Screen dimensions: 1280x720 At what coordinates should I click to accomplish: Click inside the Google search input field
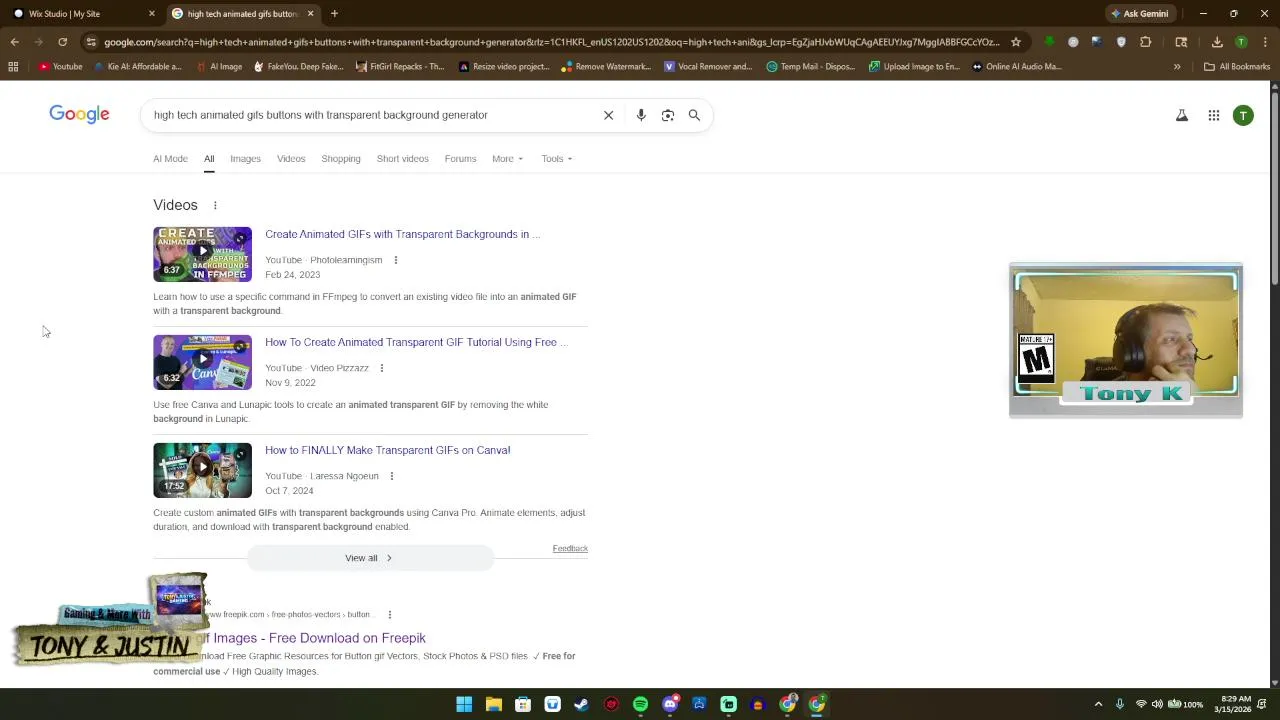[370, 115]
